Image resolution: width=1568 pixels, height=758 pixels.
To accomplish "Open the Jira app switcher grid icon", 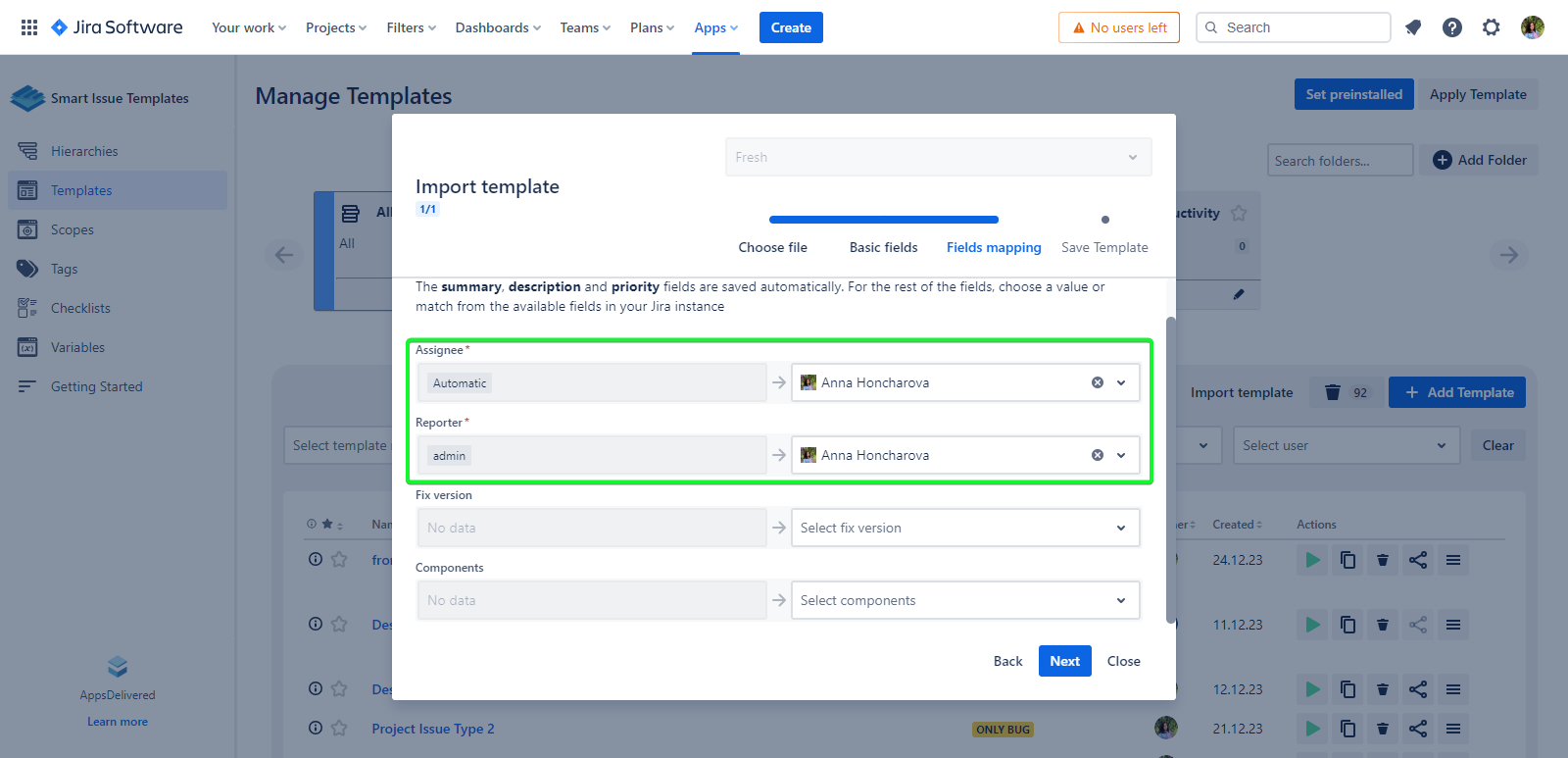I will 29,27.
